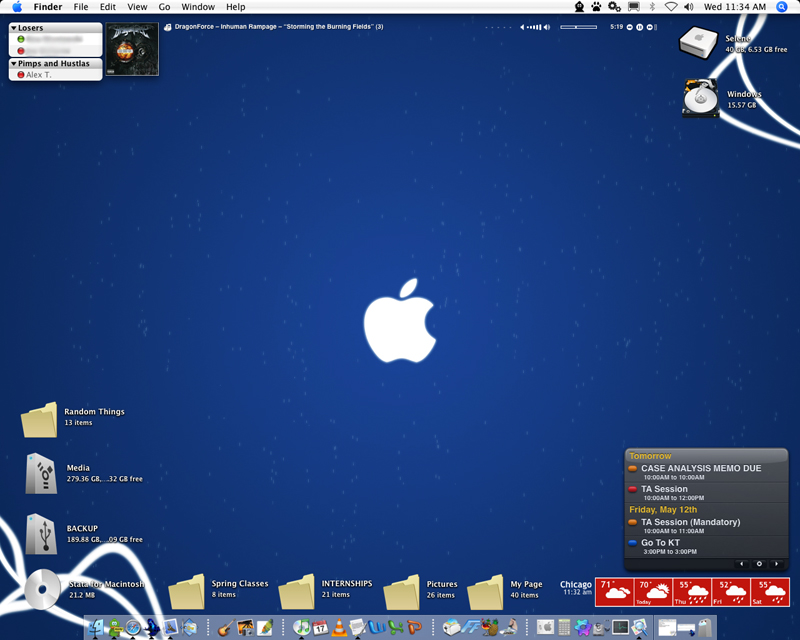The width and height of the screenshot is (800, 640).
Task: Collapse the Pimps and Hustlas group
Action: tap(14, 64)
